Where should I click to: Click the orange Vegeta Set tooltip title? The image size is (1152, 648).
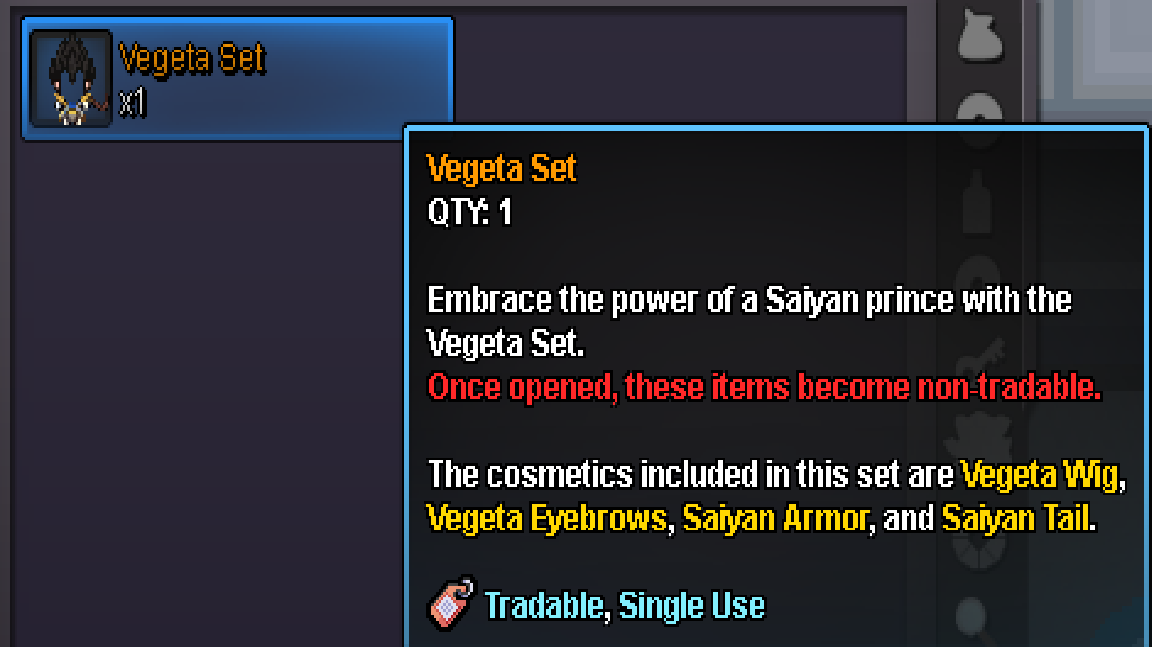pyautogui.click(x=502, y=168)
